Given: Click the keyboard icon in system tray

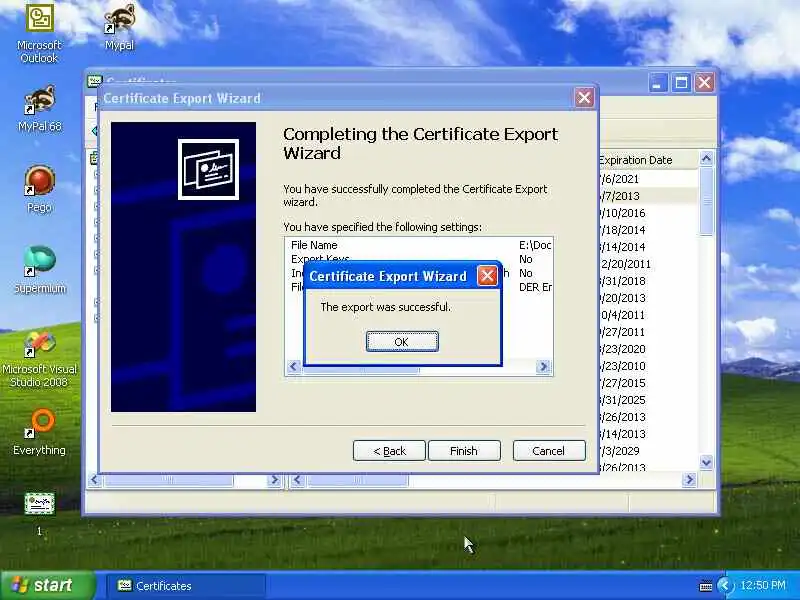Looking at the screenshot, I should (x=706, y=586).
